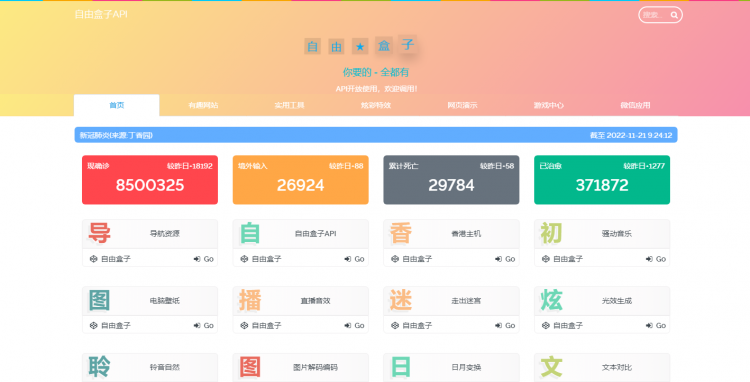Click the star tile in the title
Image resolution: width=750 pixels, height=382 pixels.
coord(360,46)
